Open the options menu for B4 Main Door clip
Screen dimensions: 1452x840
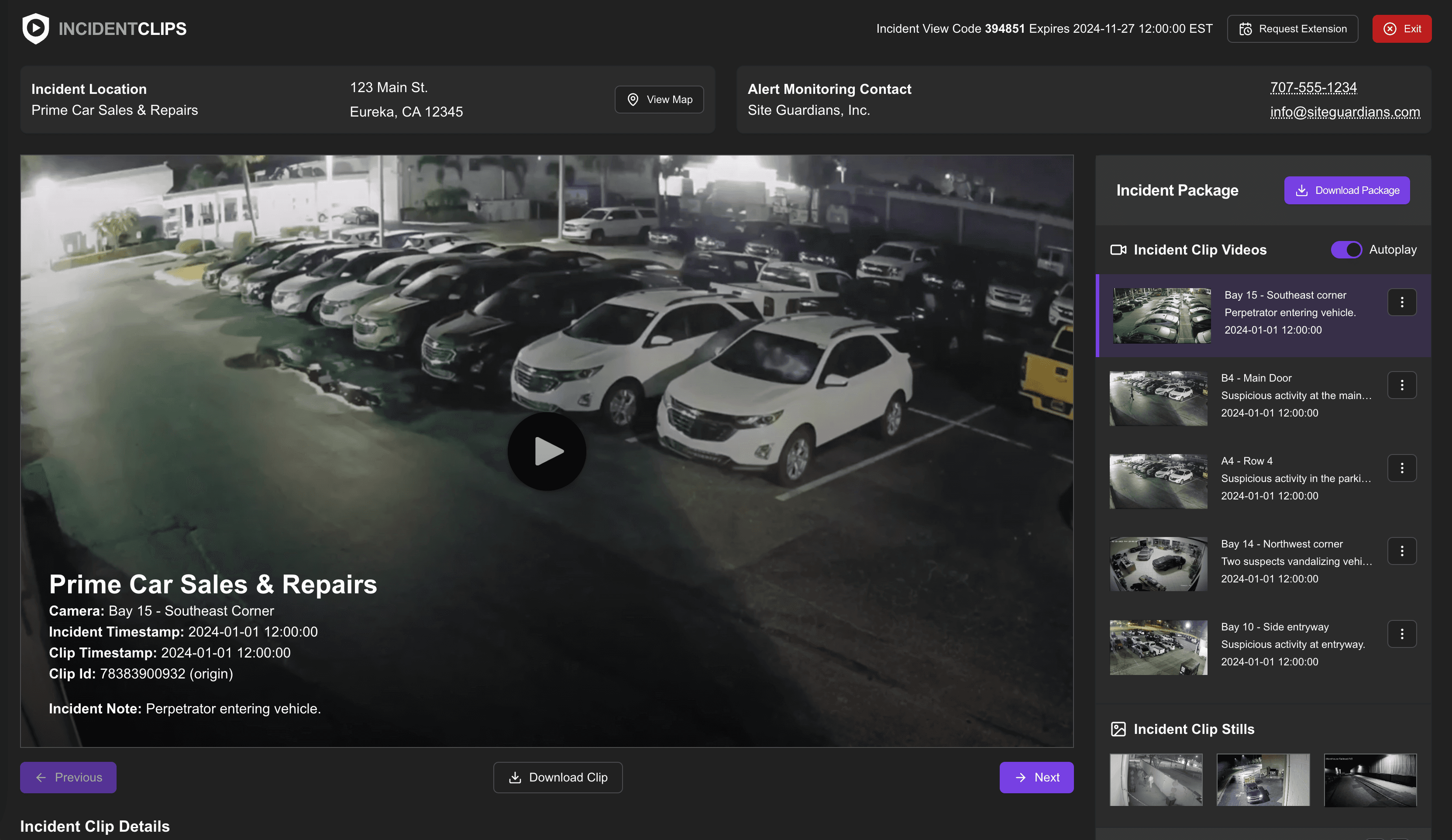1402,385
